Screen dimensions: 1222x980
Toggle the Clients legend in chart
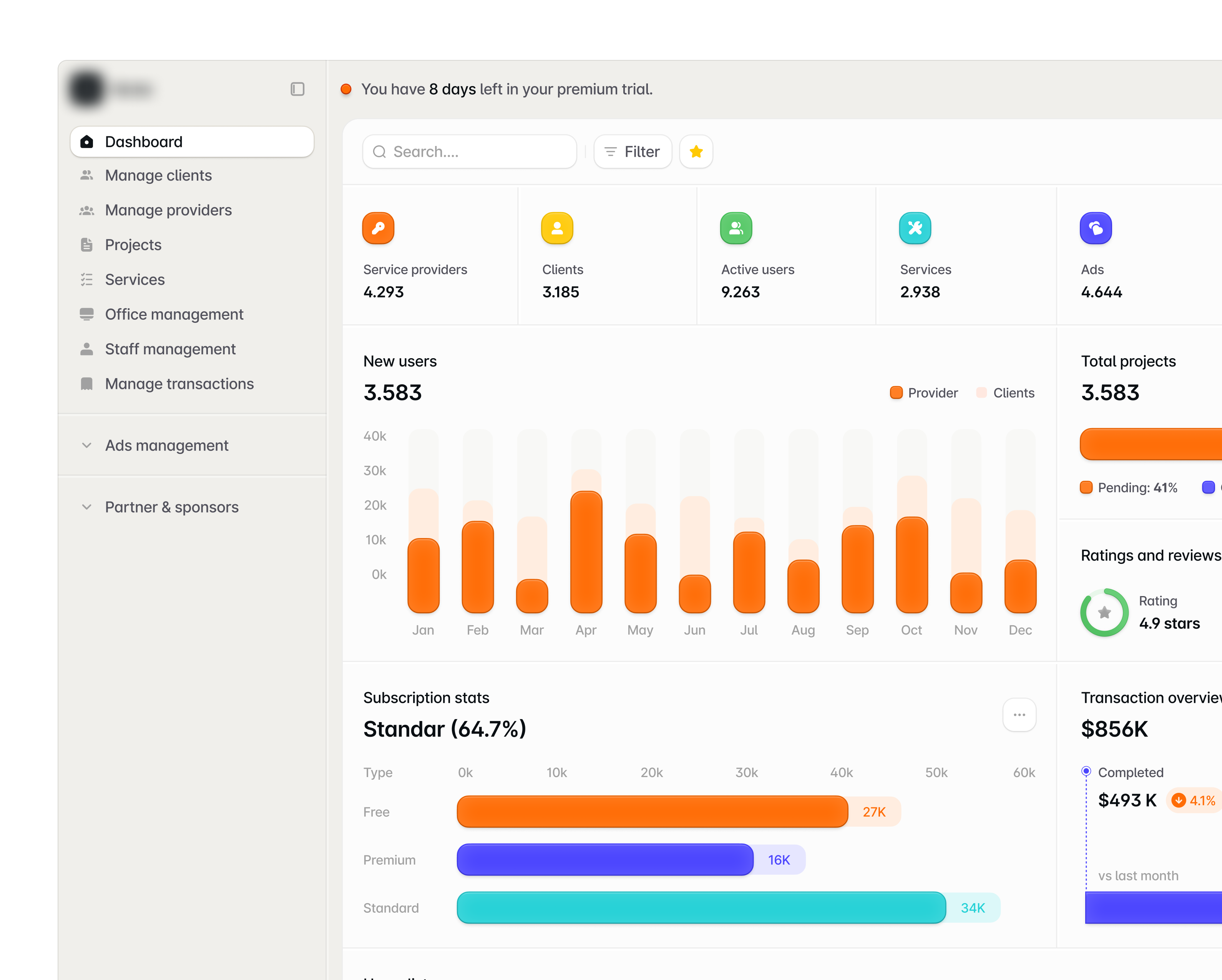point(1006,393)
